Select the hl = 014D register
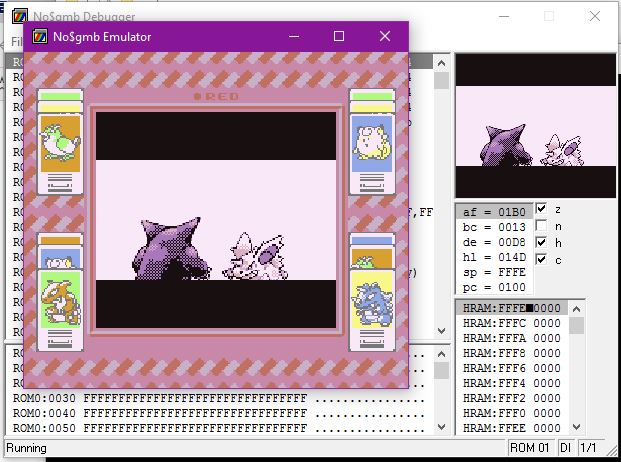The width and height of the screenshot is (621, 462). click(494, 257)
